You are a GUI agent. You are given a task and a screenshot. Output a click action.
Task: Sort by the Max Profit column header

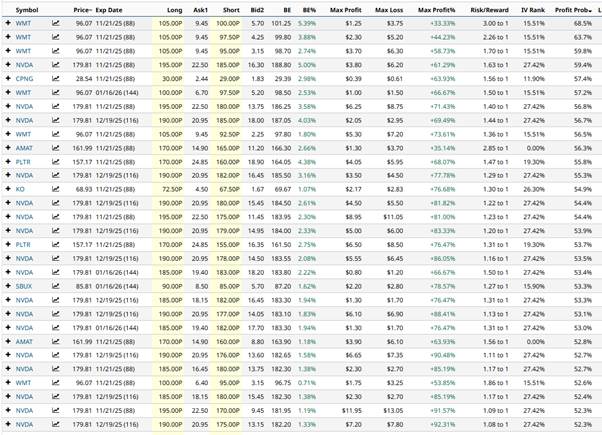346,10
